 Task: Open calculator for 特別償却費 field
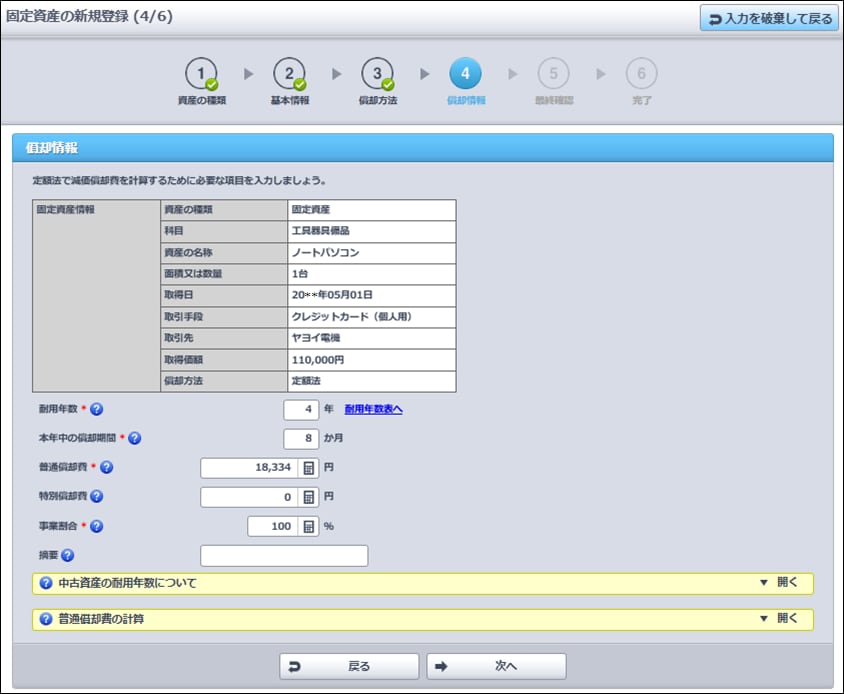pyautogui.click(x=309, y=497)
